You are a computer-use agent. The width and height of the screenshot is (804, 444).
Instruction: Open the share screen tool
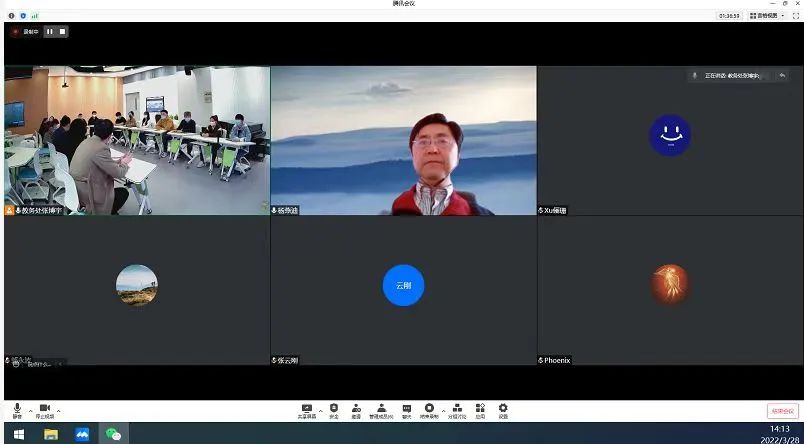coord(307,409)
